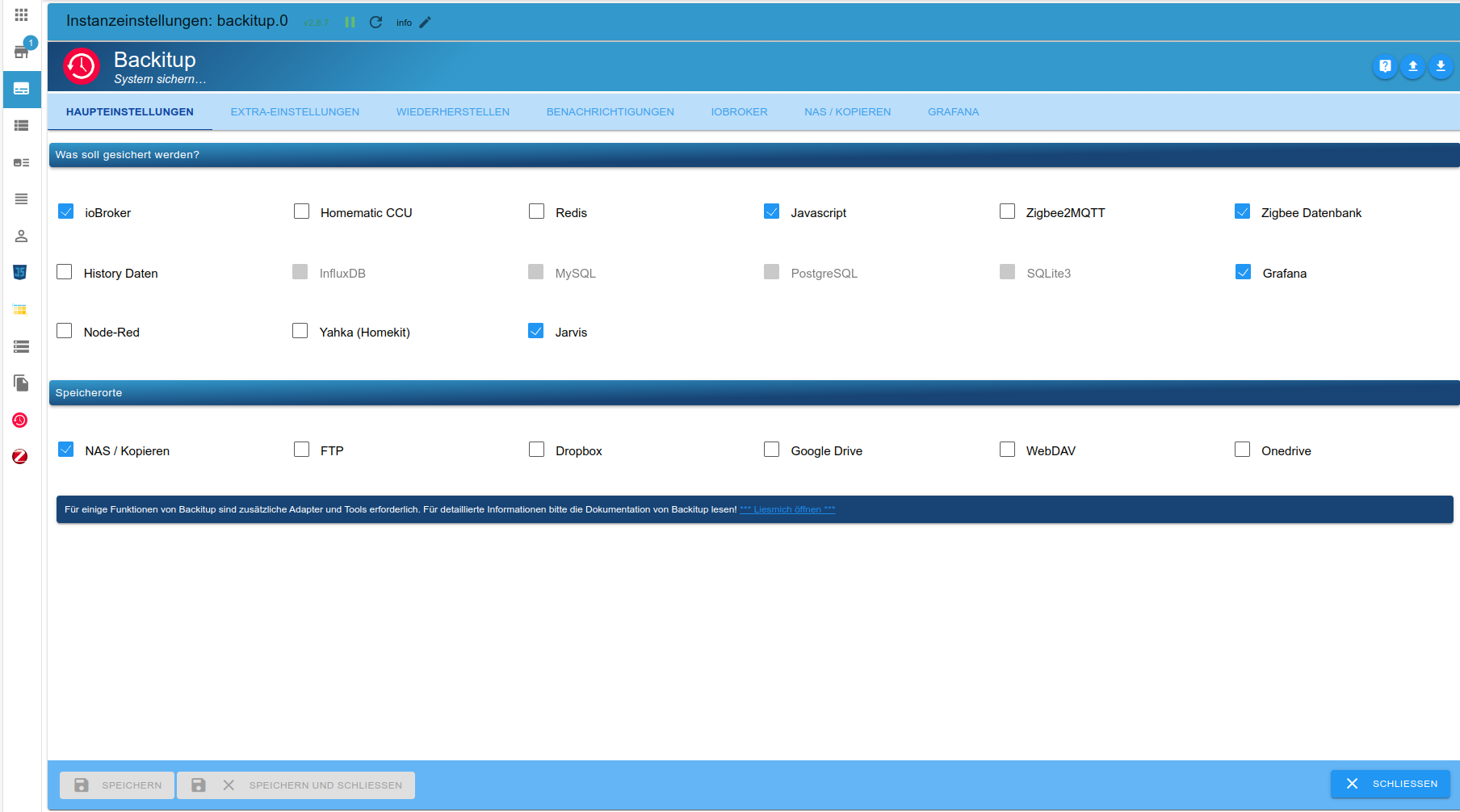1460x812 pixels.
Task: Enable the Redis backup checkbox
Action: (x=536, y=211)
